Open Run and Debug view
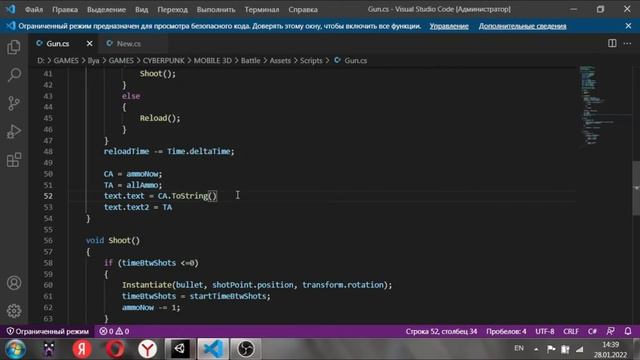Viewport: 640px width, 360px height. pyautogui.click(x=14, y=131)
